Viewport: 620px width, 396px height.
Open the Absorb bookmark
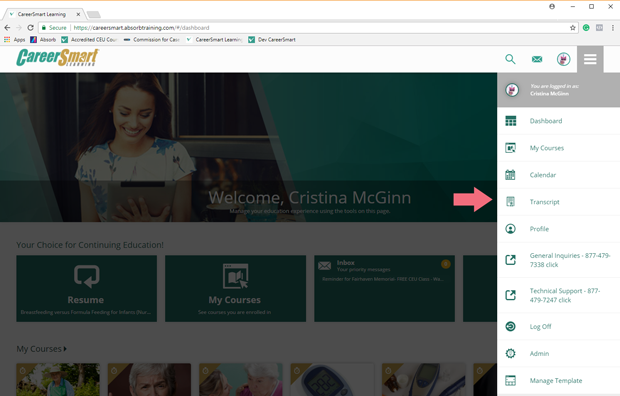click(43, 40)
